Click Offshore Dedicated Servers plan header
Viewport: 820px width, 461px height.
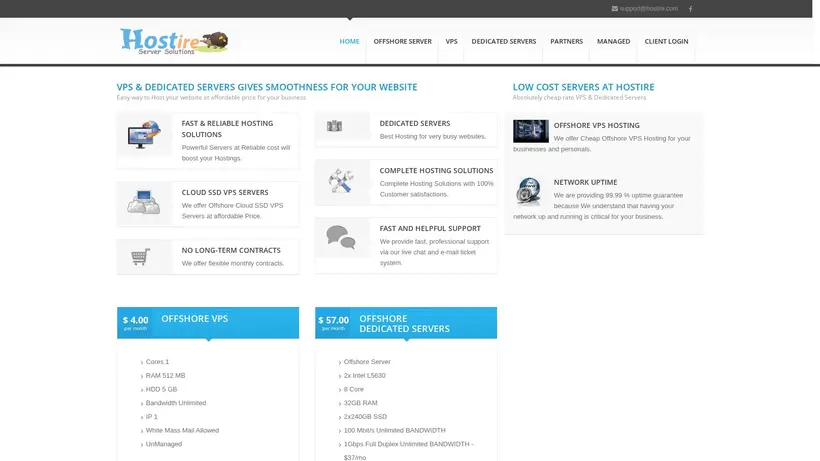tap(406, 322)
